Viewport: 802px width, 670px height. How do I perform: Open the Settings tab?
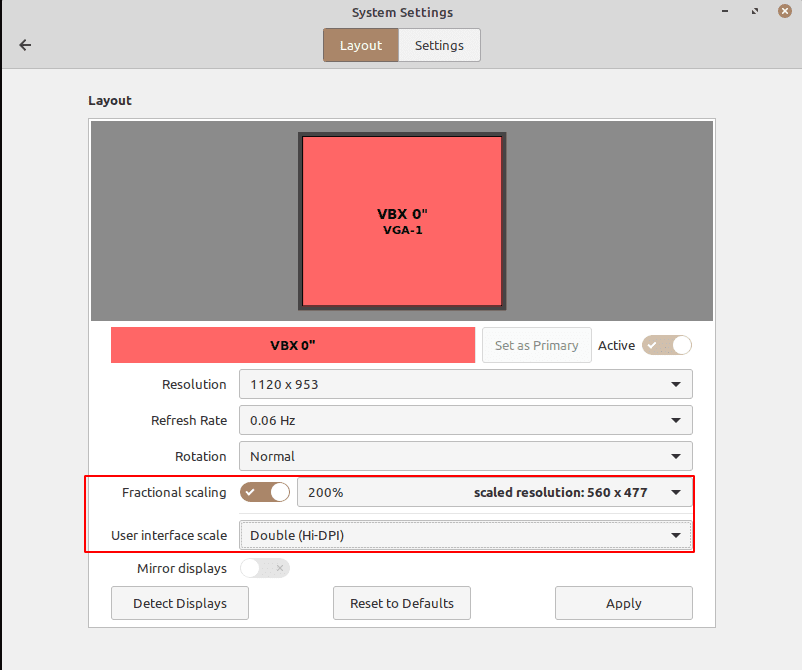coord(439,45)
